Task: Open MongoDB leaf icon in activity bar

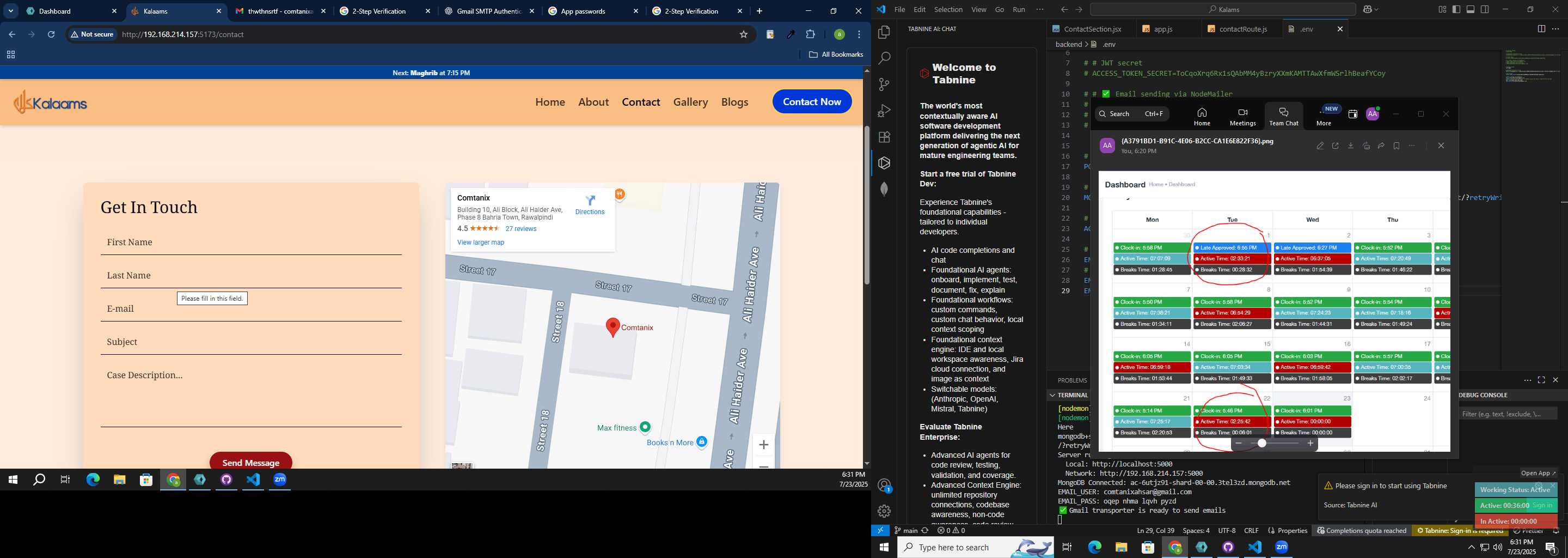Action: coord(884,190)
